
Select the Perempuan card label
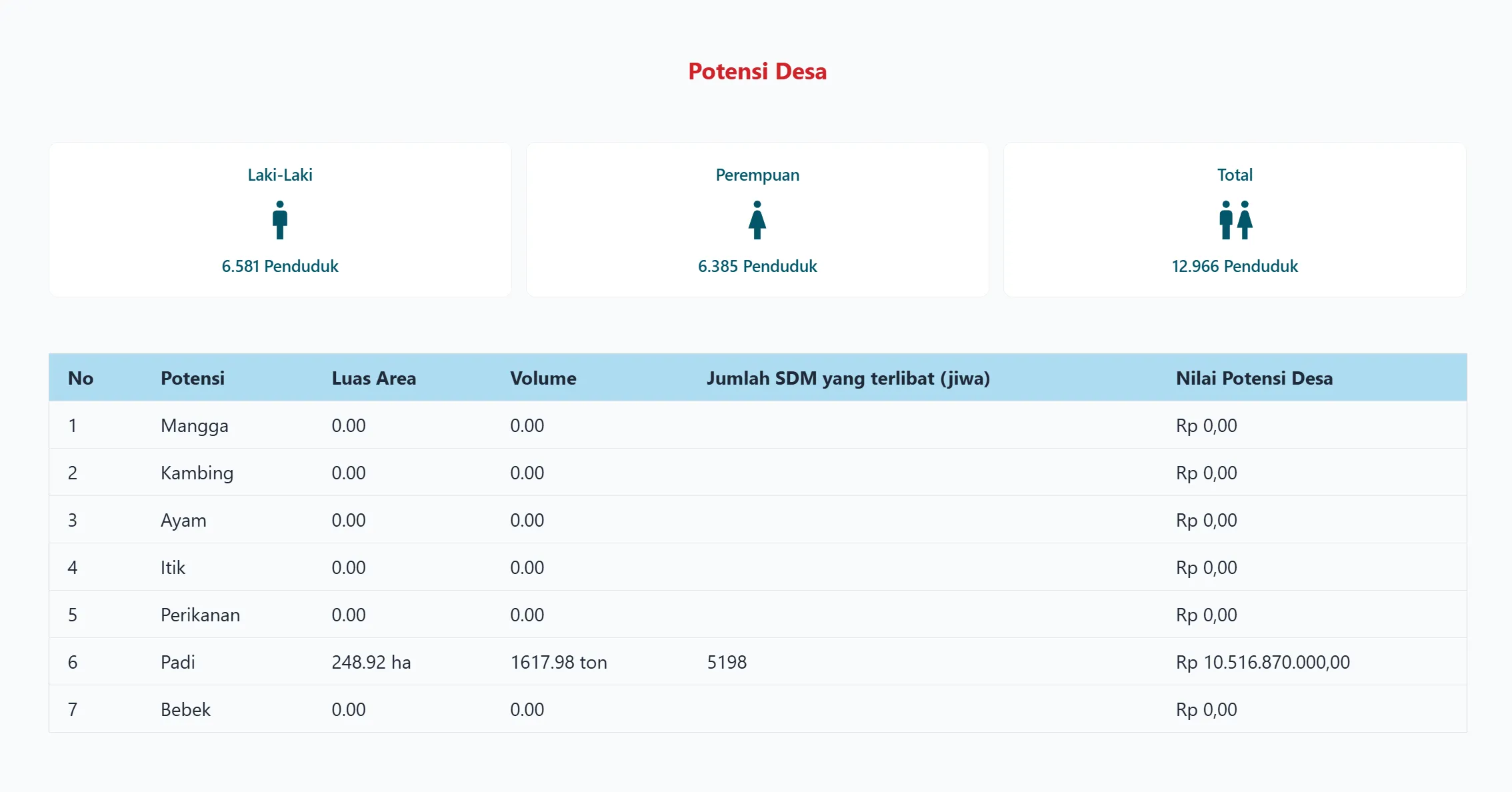pyautogui.click(x=757, y=175)
